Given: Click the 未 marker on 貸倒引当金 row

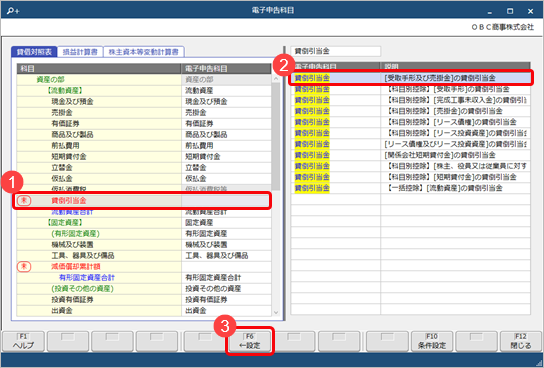Looking at the screenshot, I should (24, 200).
